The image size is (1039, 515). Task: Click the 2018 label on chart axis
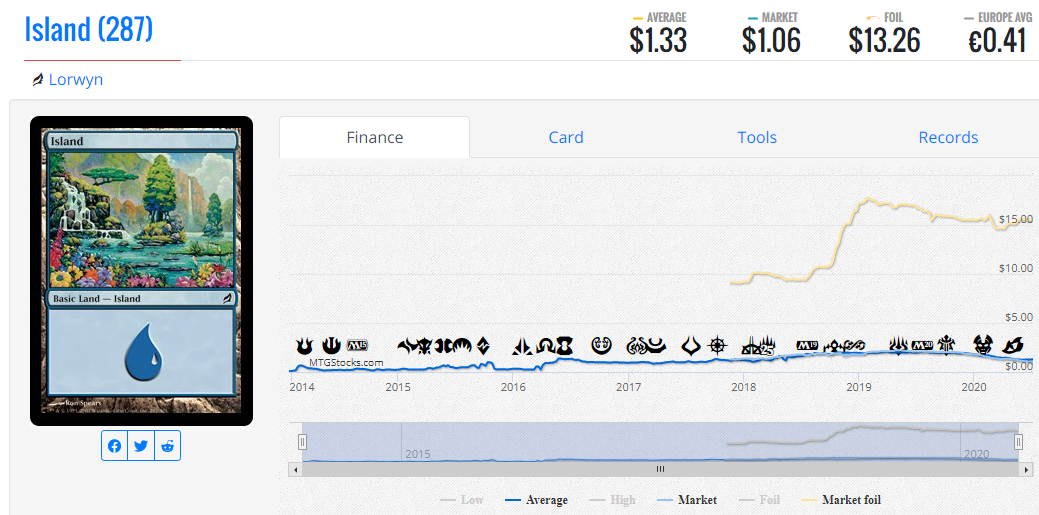pyautogui.click(x=744, y=386)
